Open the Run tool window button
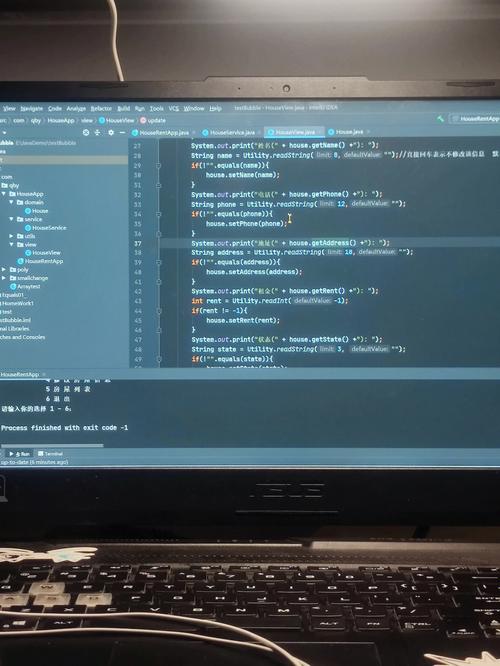The width and height of the screenshot is (500, 666). (20, 454)
